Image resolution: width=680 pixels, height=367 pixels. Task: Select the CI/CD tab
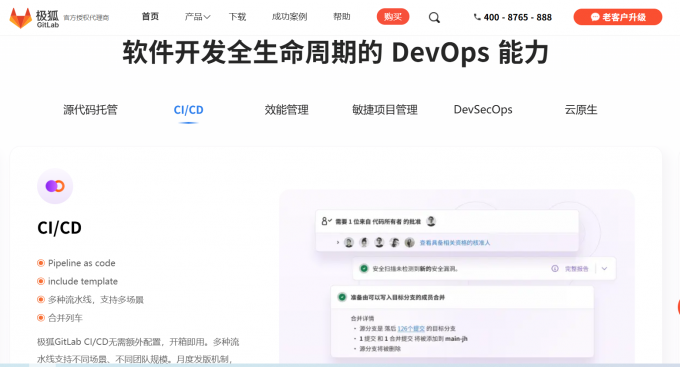188,110
